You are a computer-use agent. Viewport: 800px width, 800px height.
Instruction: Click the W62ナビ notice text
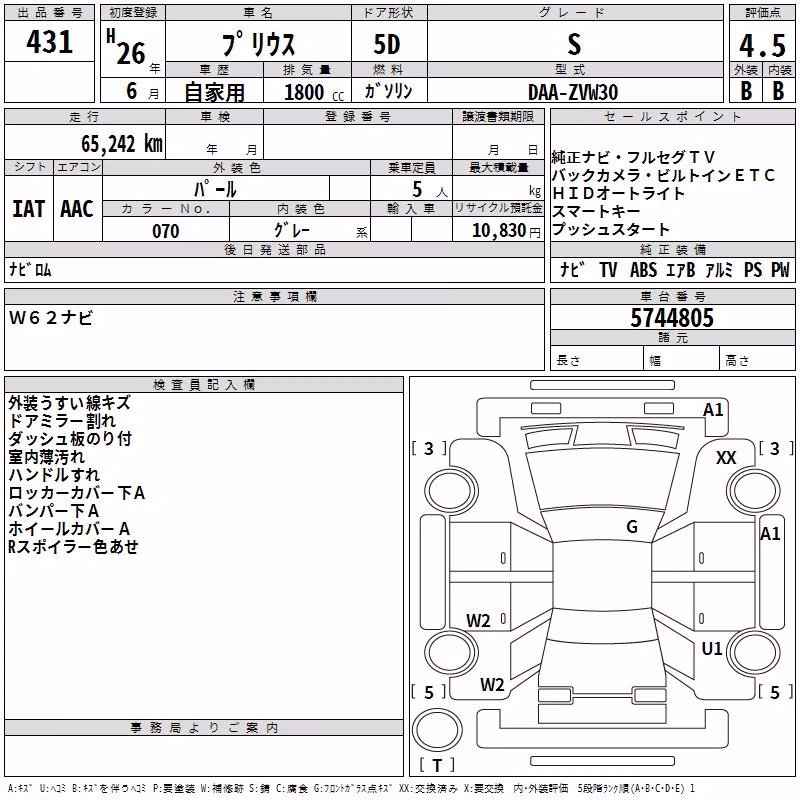51,318
